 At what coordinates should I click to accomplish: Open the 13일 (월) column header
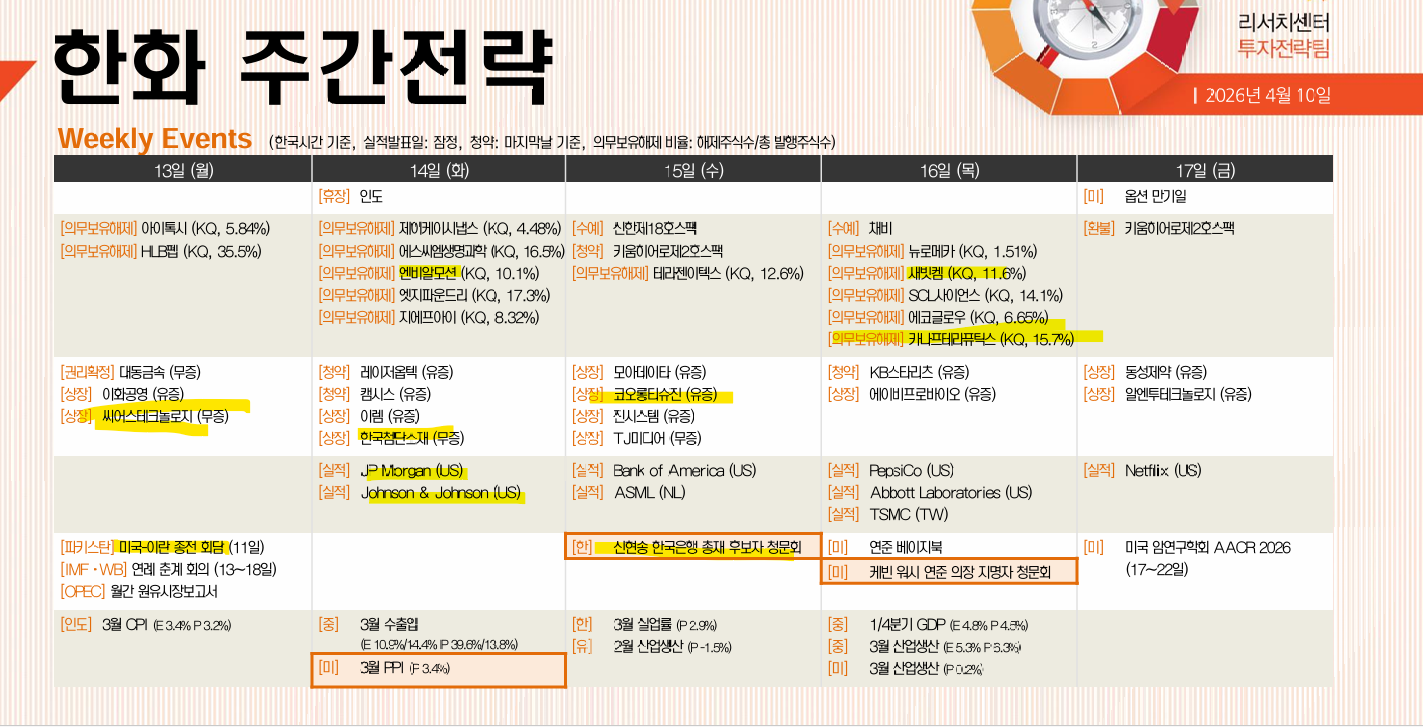pyautogui.click(x=182, y=168)
